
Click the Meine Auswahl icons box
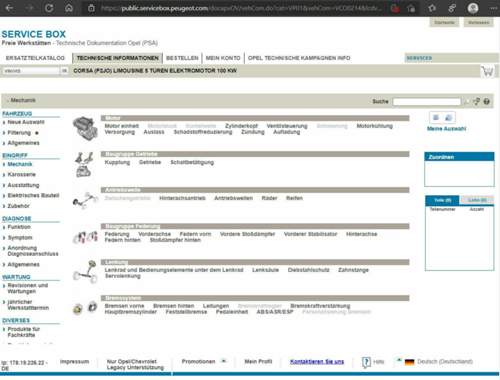[442, 117]
